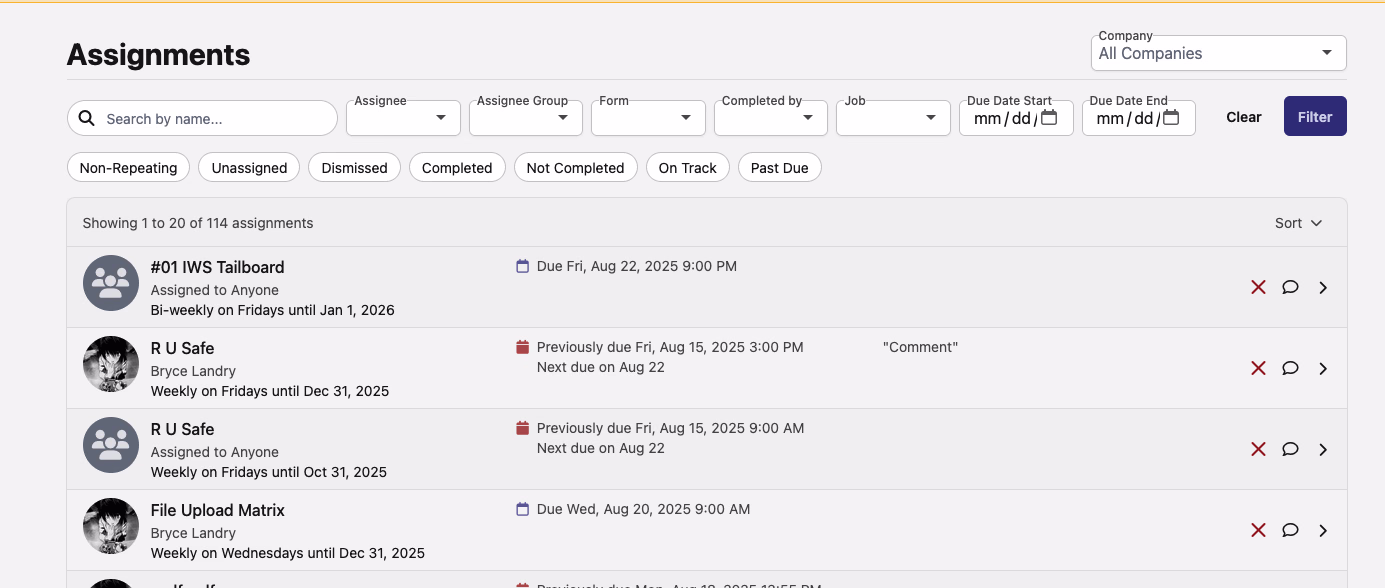Viewport: 1385px width, 588px height.
Task: Focus the Search by name field
Action: [202, 118]
